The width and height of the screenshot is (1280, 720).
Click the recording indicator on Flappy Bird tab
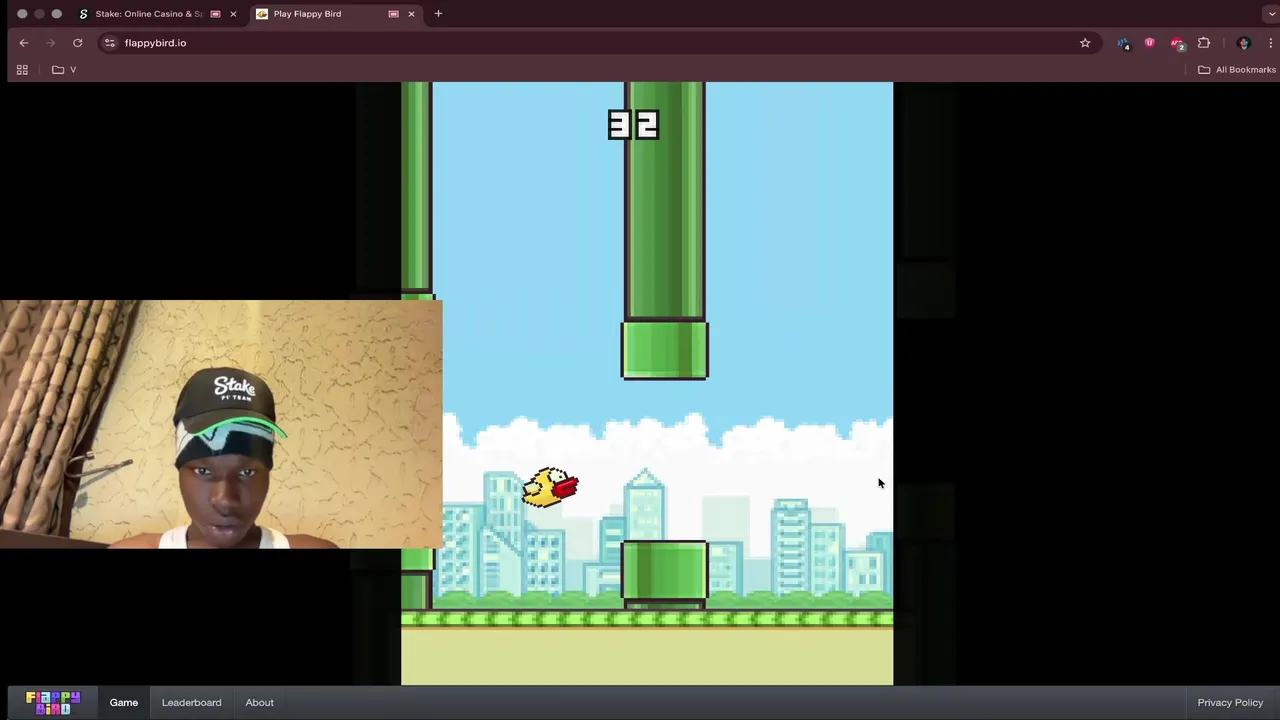393,14
